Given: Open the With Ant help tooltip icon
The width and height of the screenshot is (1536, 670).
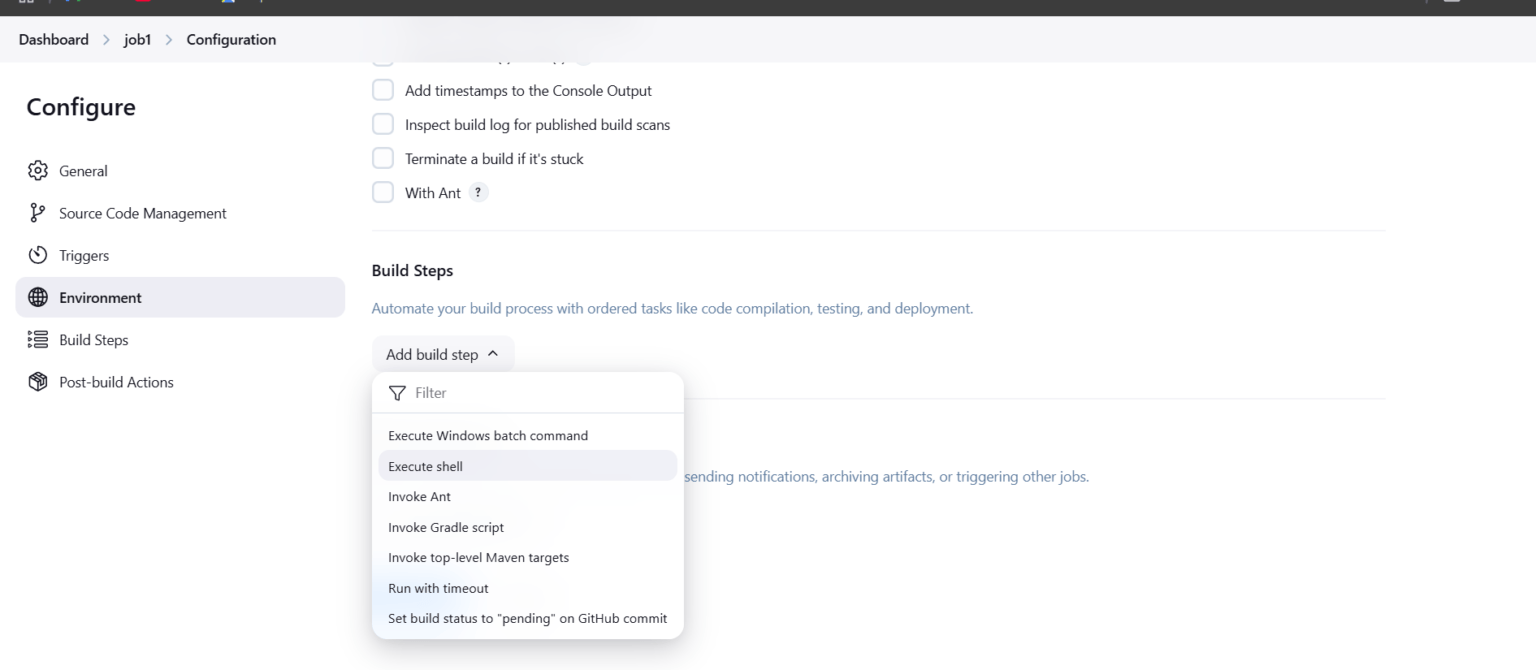Looking at the screenshot, I should tap(477, 192).
